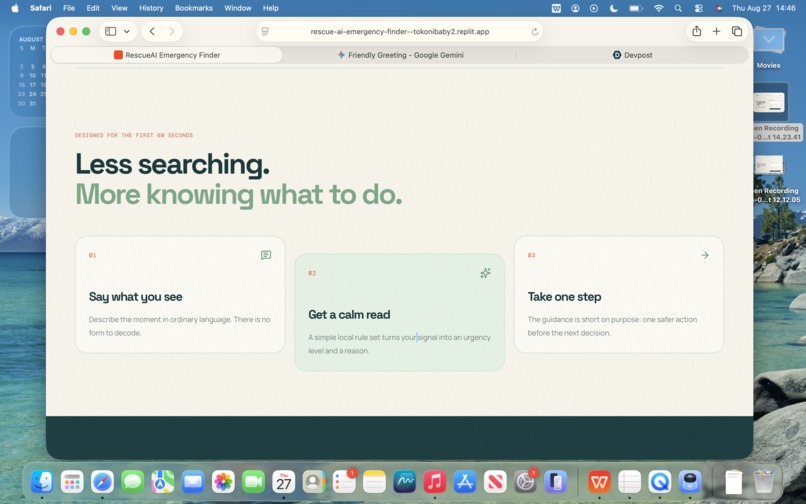
Task: Open FaceTime from the Dock
Action: (x=253, y=482)
